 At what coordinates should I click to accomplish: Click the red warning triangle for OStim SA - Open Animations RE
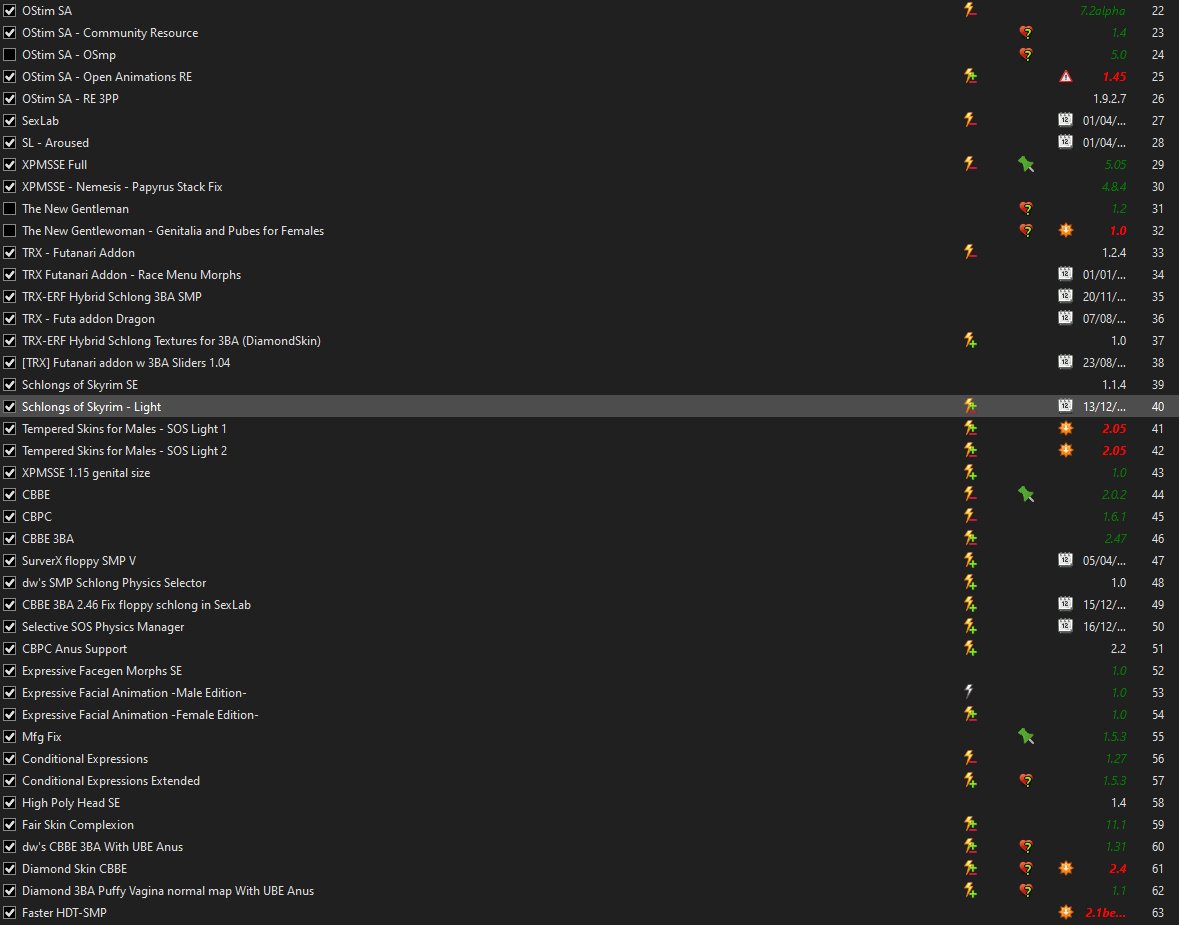coord(1065,77)
